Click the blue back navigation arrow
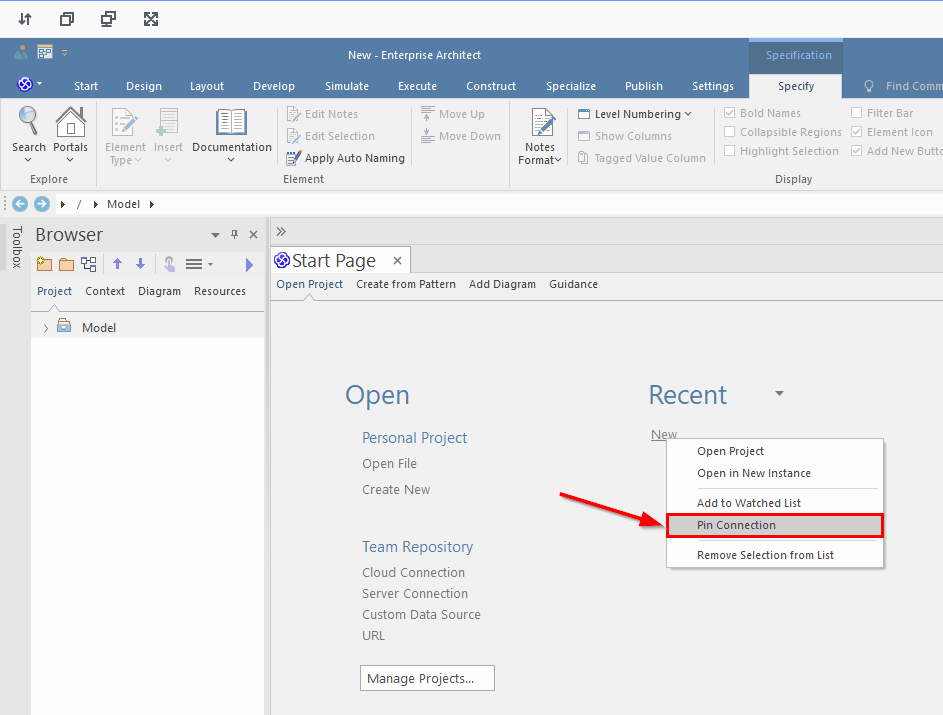This screenshot has width=943, height=715. tap(20, 204)
